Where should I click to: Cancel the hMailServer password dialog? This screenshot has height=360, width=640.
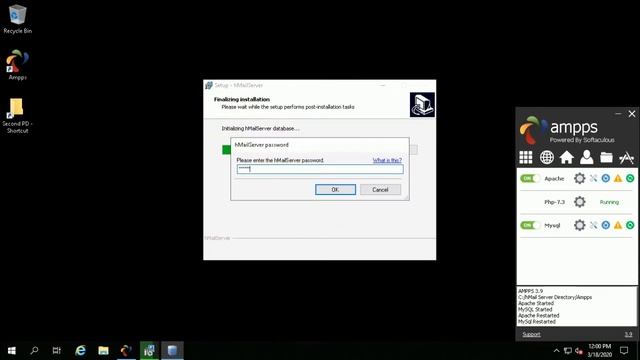coord(380,189)
